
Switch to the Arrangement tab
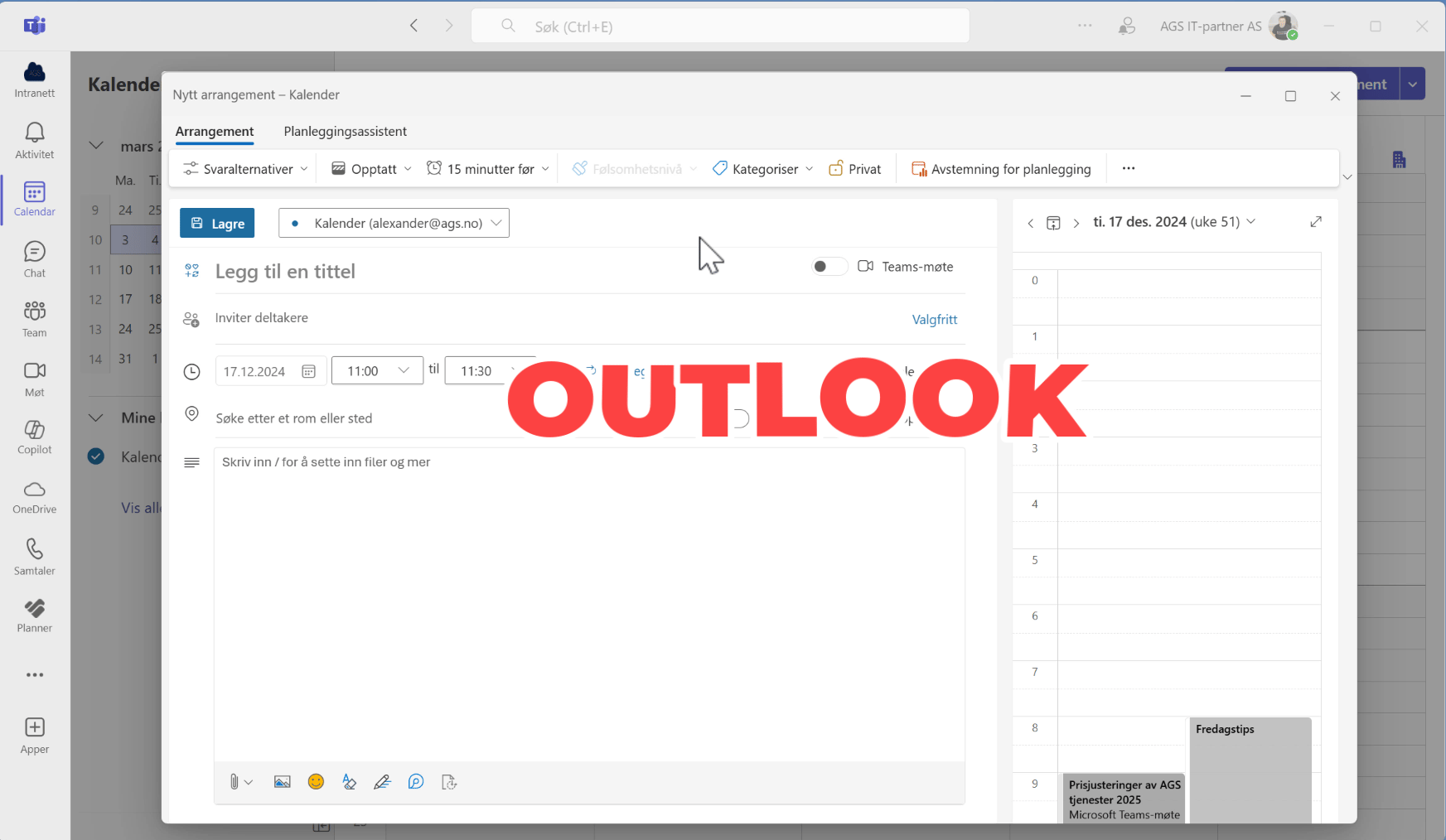point(215,132)
